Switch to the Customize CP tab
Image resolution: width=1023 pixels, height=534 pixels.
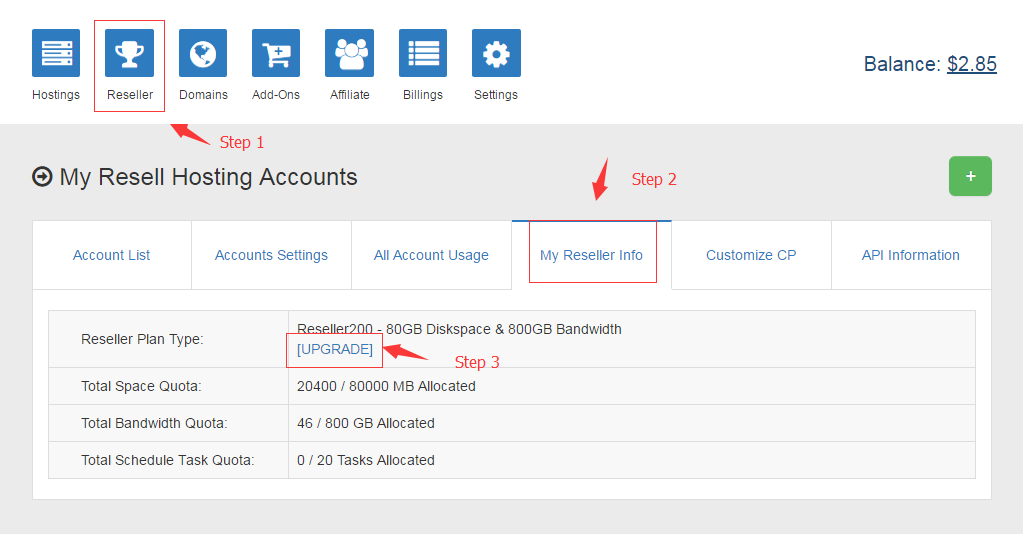[x=751, y=255]
